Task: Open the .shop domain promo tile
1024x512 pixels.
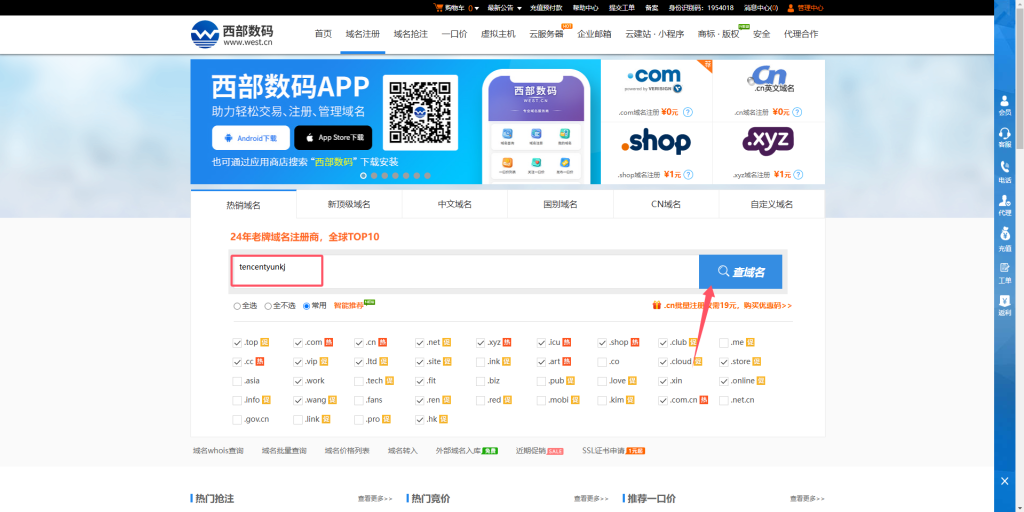Action: click(x=656, y=153)
